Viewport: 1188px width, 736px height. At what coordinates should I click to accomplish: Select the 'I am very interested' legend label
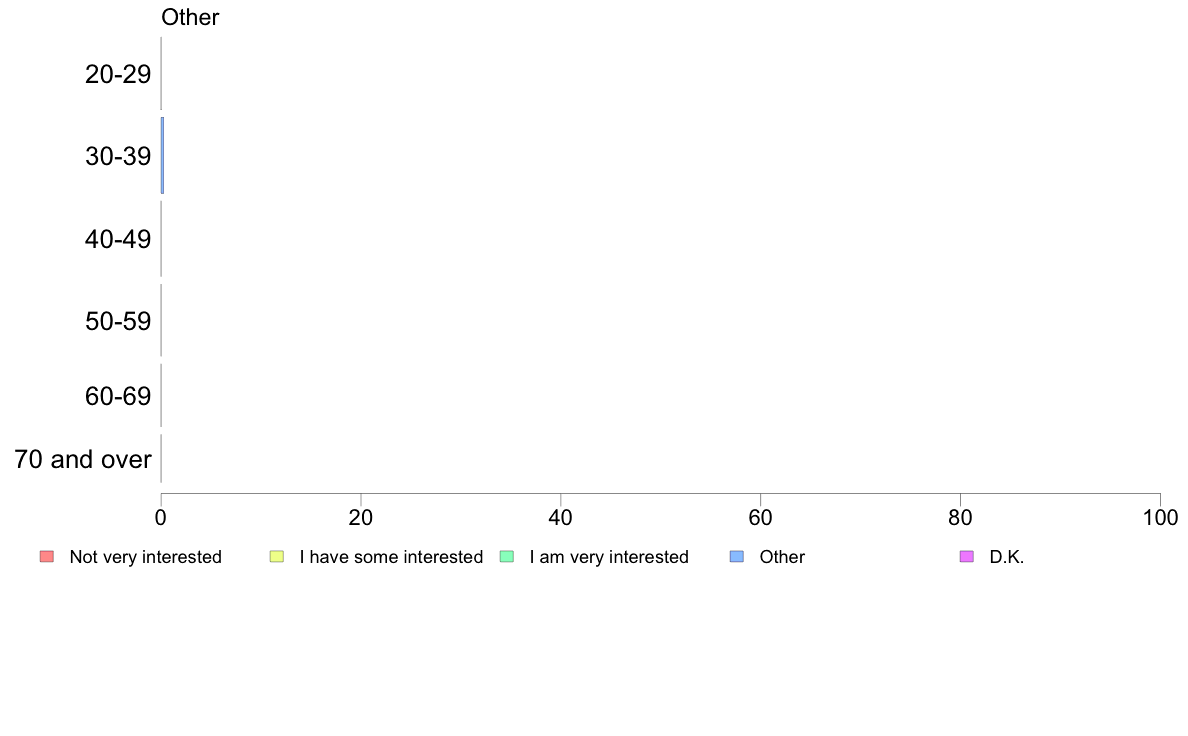pos(609,557)
